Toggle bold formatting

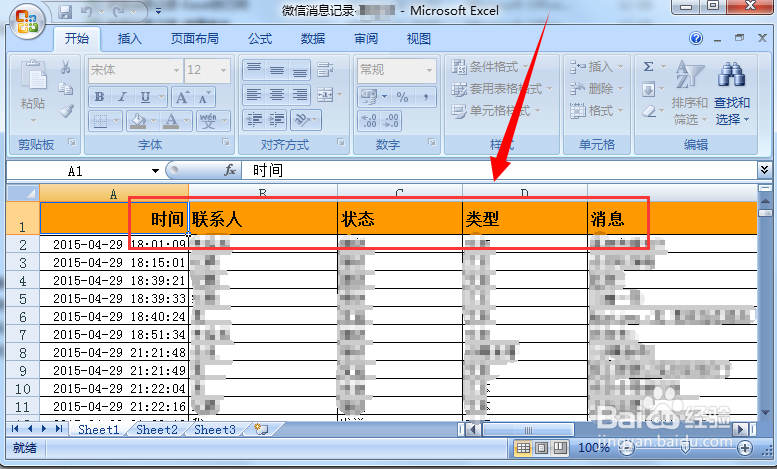[x=99, y=97]
